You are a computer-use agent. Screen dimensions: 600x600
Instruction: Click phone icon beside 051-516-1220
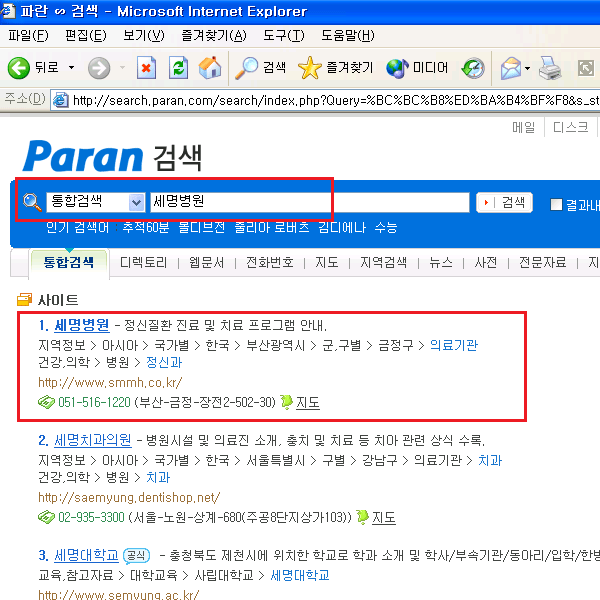coord(46,402)
